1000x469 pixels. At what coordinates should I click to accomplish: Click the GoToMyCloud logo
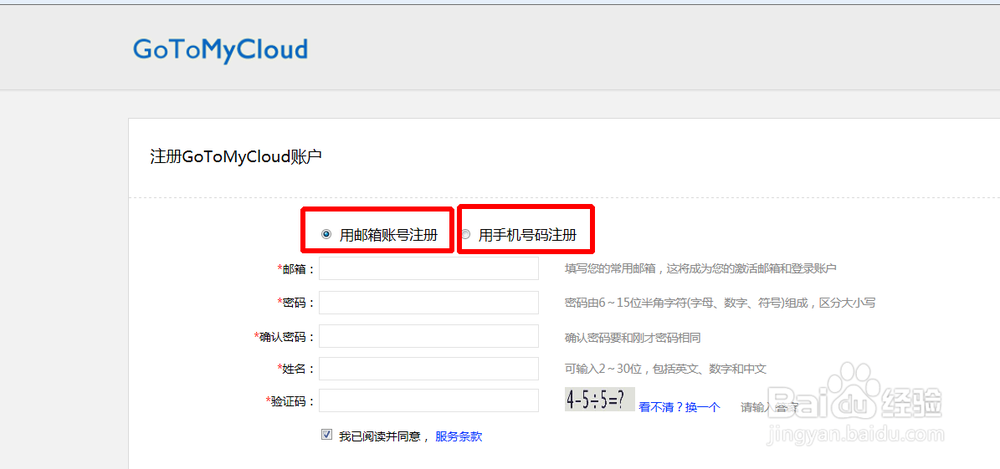click(220, 50)
